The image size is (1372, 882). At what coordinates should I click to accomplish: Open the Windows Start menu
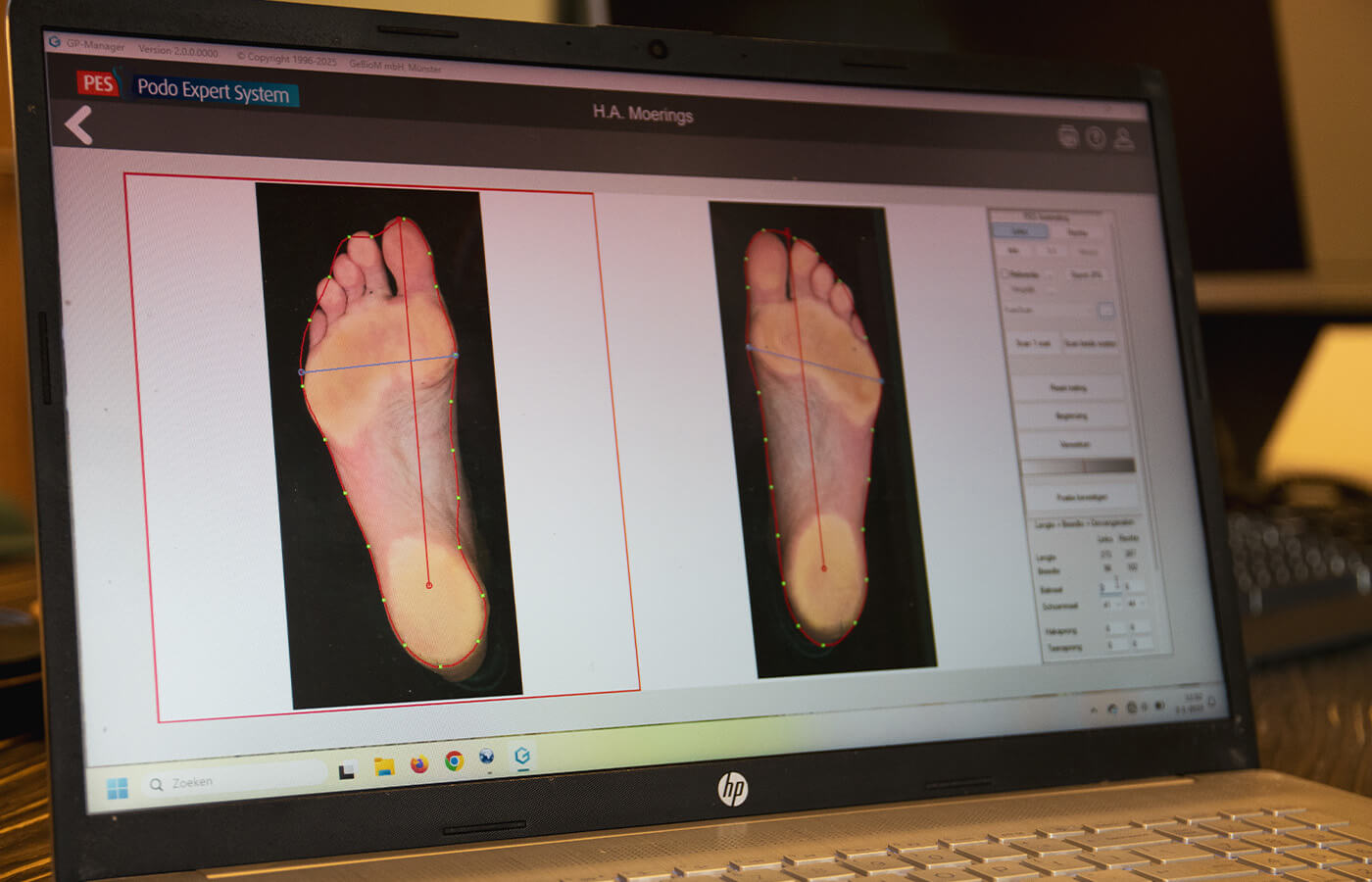(x=118, y=789)
